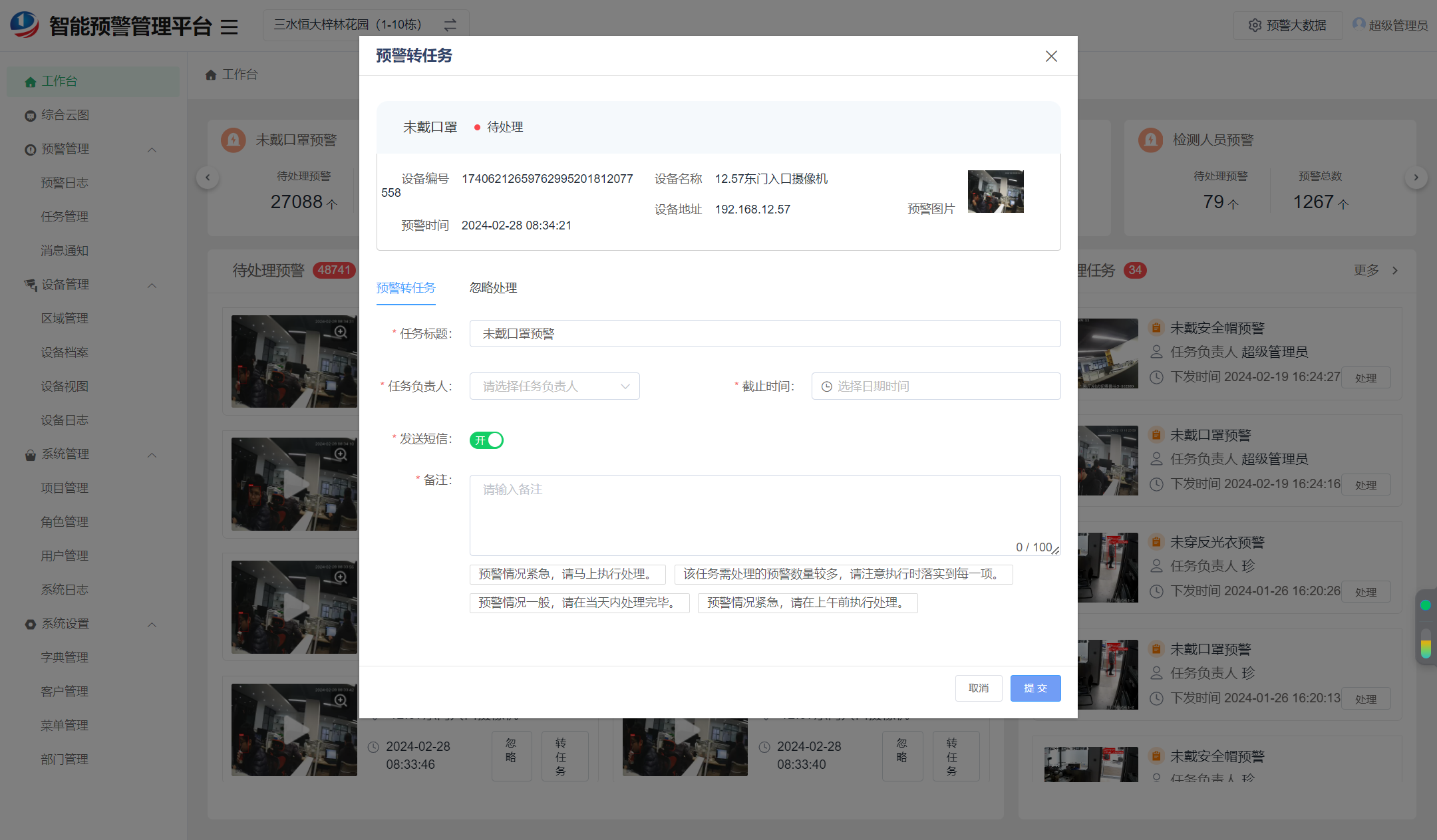Image resolution: width=1437 pixels, height=840 pixels.
Task: Click the 取消 button
Action: [978, 688]
